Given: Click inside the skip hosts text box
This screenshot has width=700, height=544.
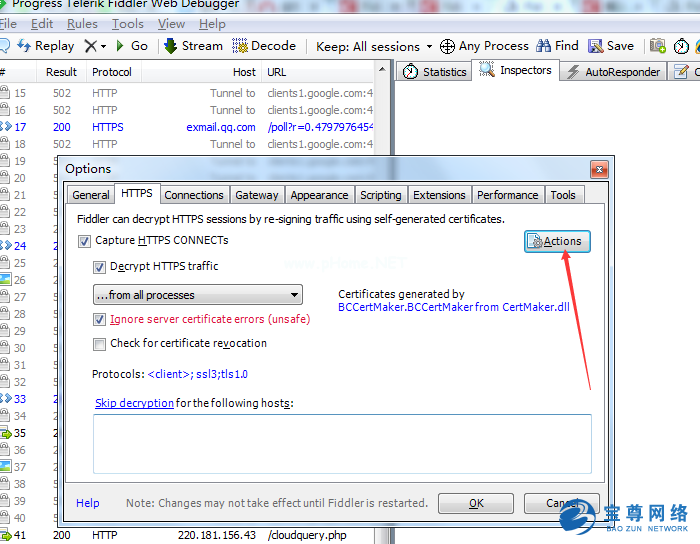Looking at the screenshot, I should tap(342, 444).
